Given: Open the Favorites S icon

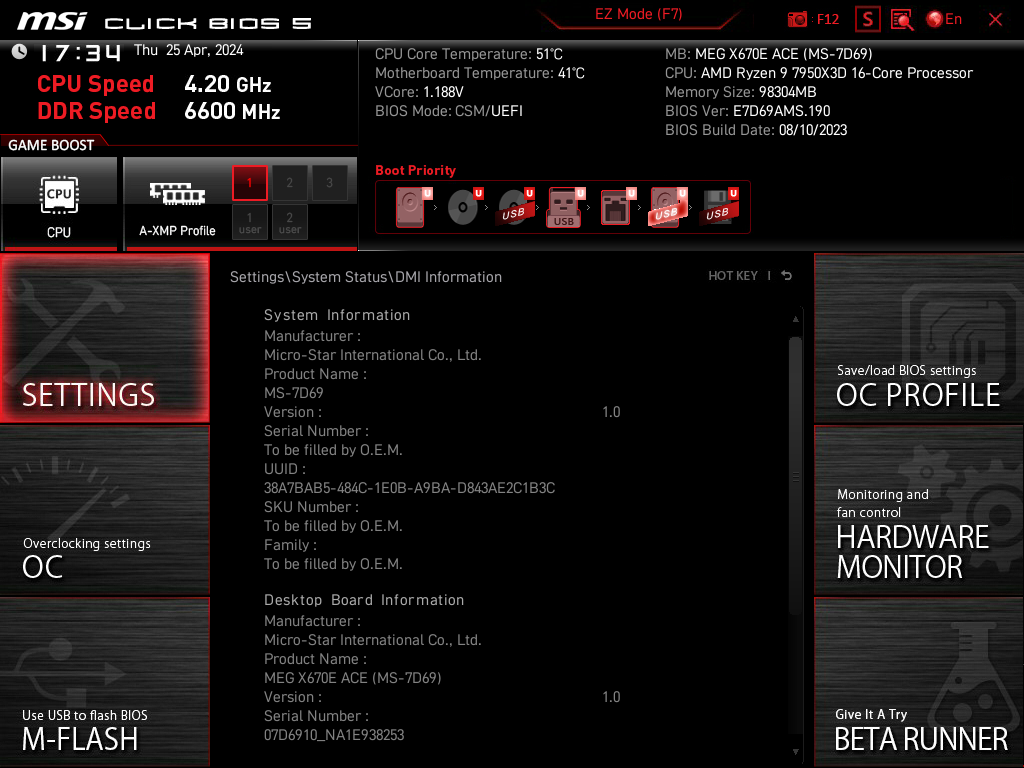Looking at the screenshot, I should coord(867,20).
